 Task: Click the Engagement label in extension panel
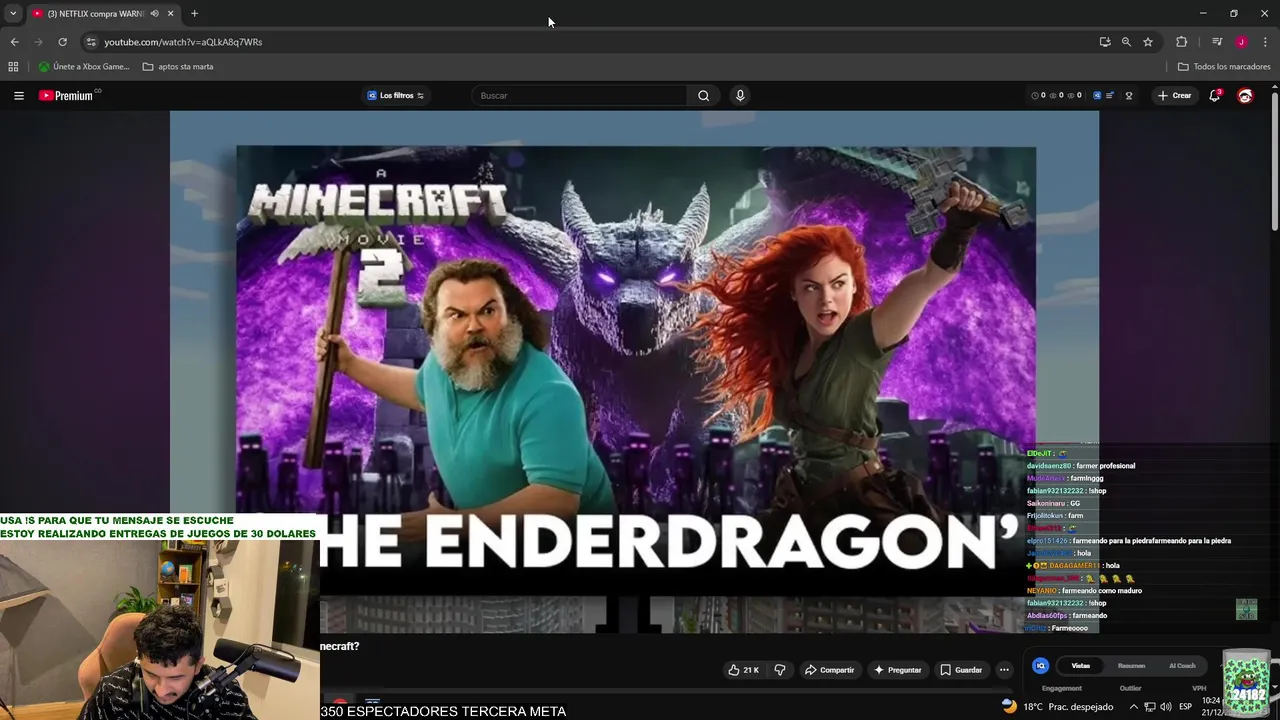[1061, 688]
